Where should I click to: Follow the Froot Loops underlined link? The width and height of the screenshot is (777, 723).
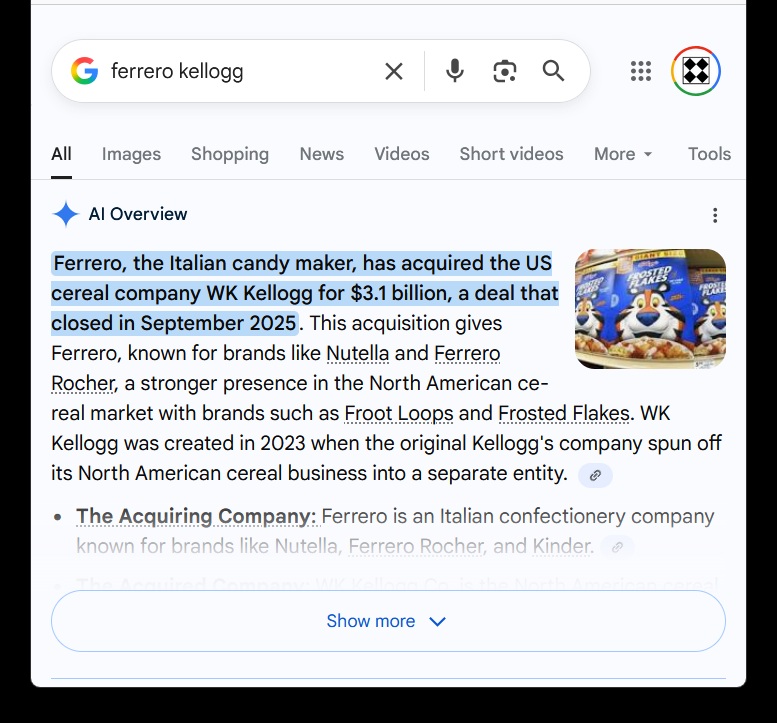[399, 414]
